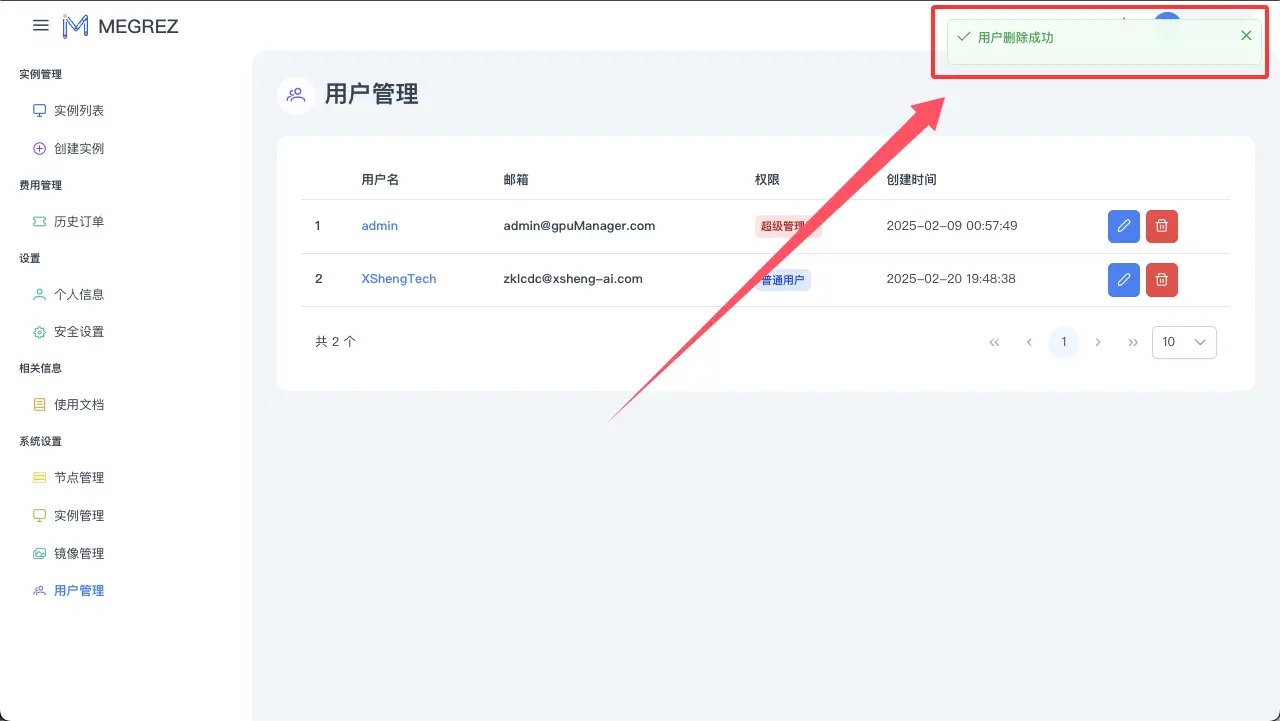The height and width of the screenshot is (721, 1280).
Task: Dismiss the 用户删除成功 toast notification
Action: click(x=1246, y=36)
